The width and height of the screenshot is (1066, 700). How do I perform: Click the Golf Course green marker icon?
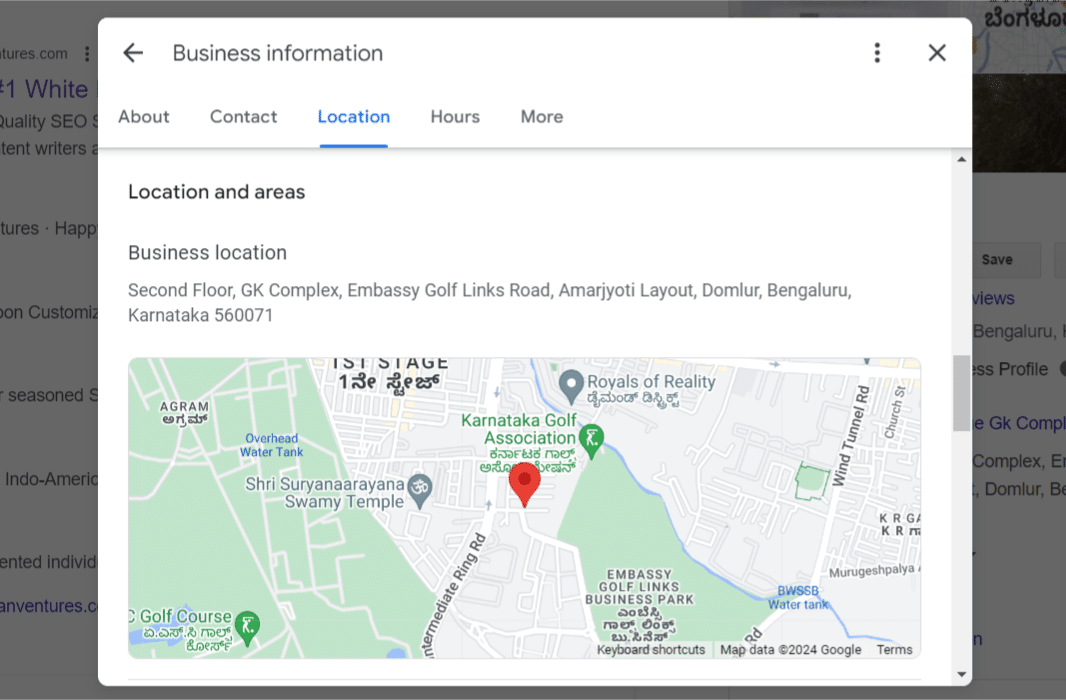coord(248,626)
